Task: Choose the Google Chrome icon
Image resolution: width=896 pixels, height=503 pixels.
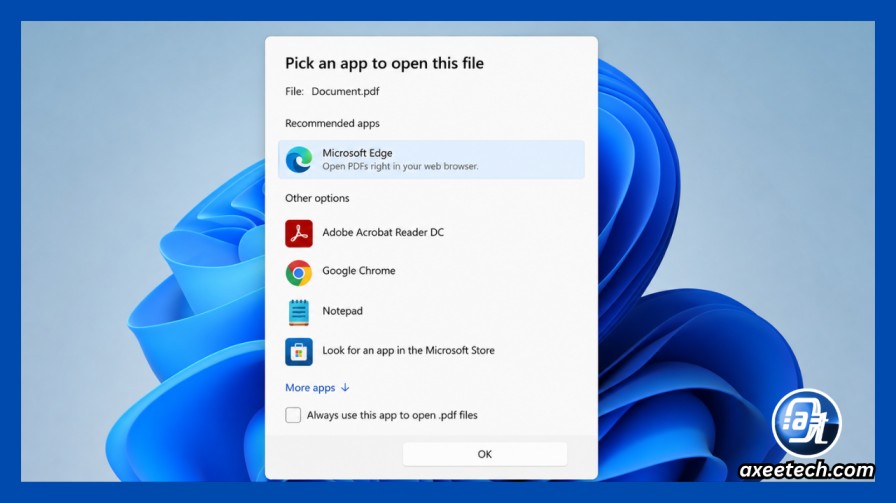Action: click(x=299, y=273)
